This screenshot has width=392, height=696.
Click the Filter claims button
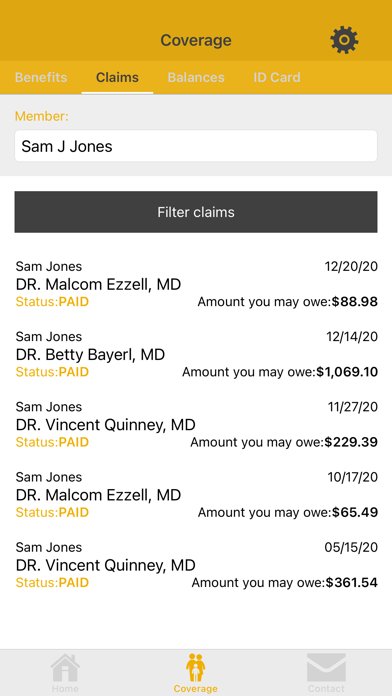coord(196,212)
